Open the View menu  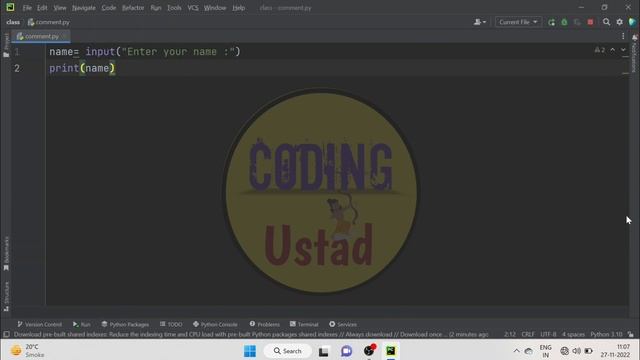coord(60,8)
